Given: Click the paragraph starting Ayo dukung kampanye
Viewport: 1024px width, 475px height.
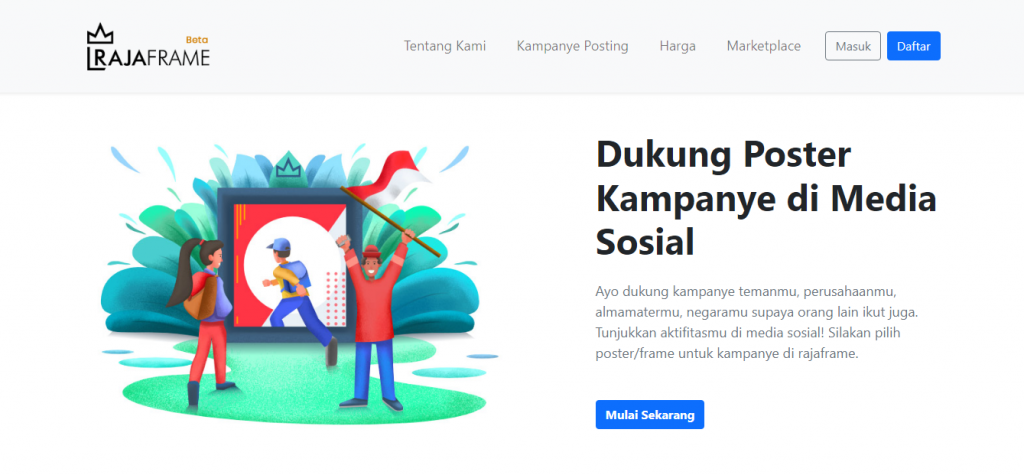Looking at the screenshot, I should pyautogui.click(x=757, y=322).
